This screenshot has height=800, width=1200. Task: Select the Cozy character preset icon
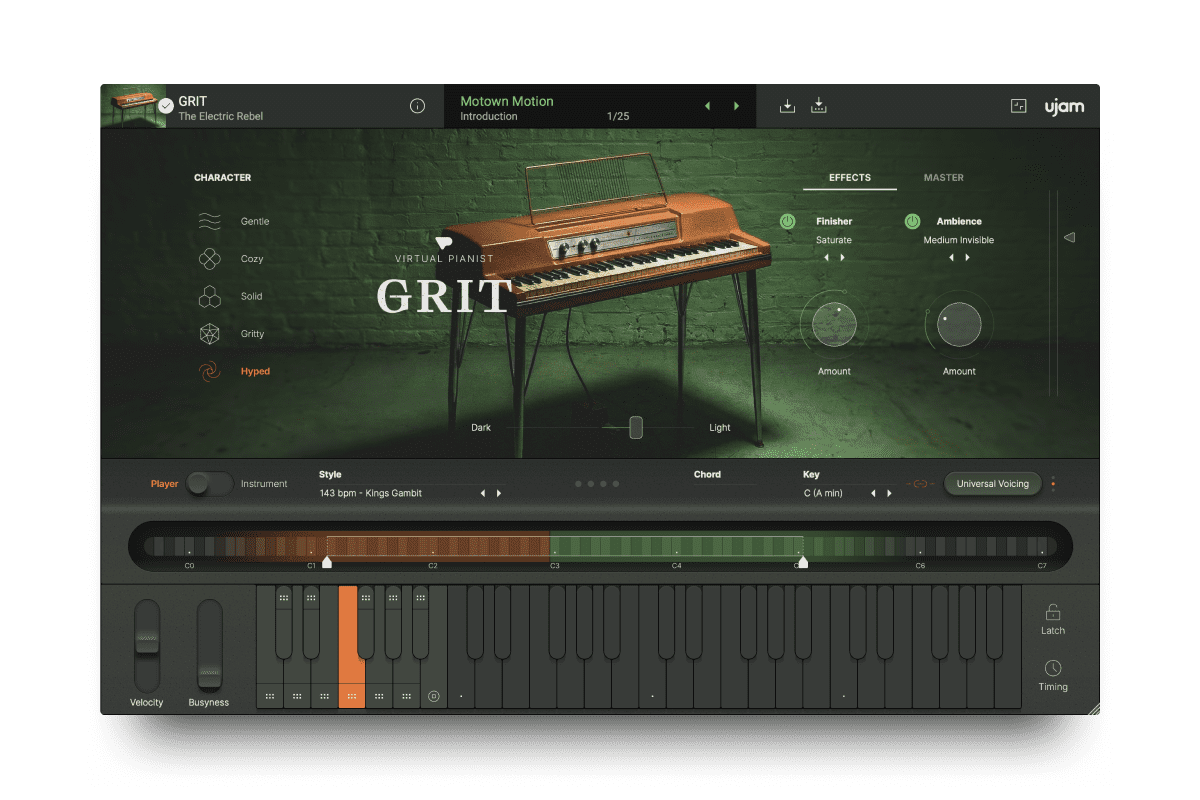pyautogui.click(x=209, y=258)
